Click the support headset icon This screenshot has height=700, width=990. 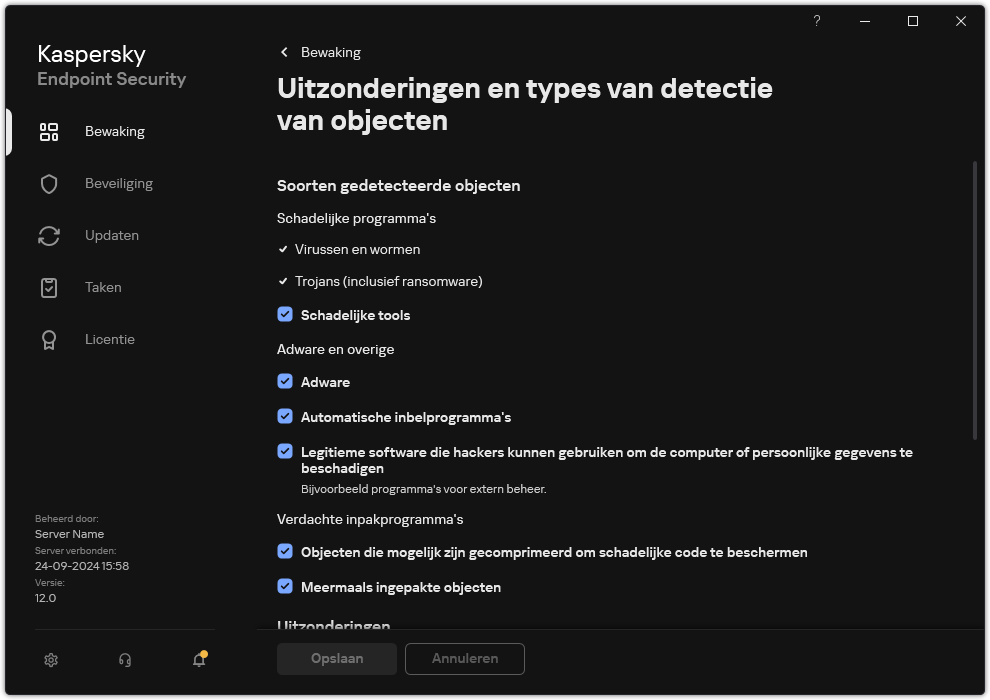point(124,660)
